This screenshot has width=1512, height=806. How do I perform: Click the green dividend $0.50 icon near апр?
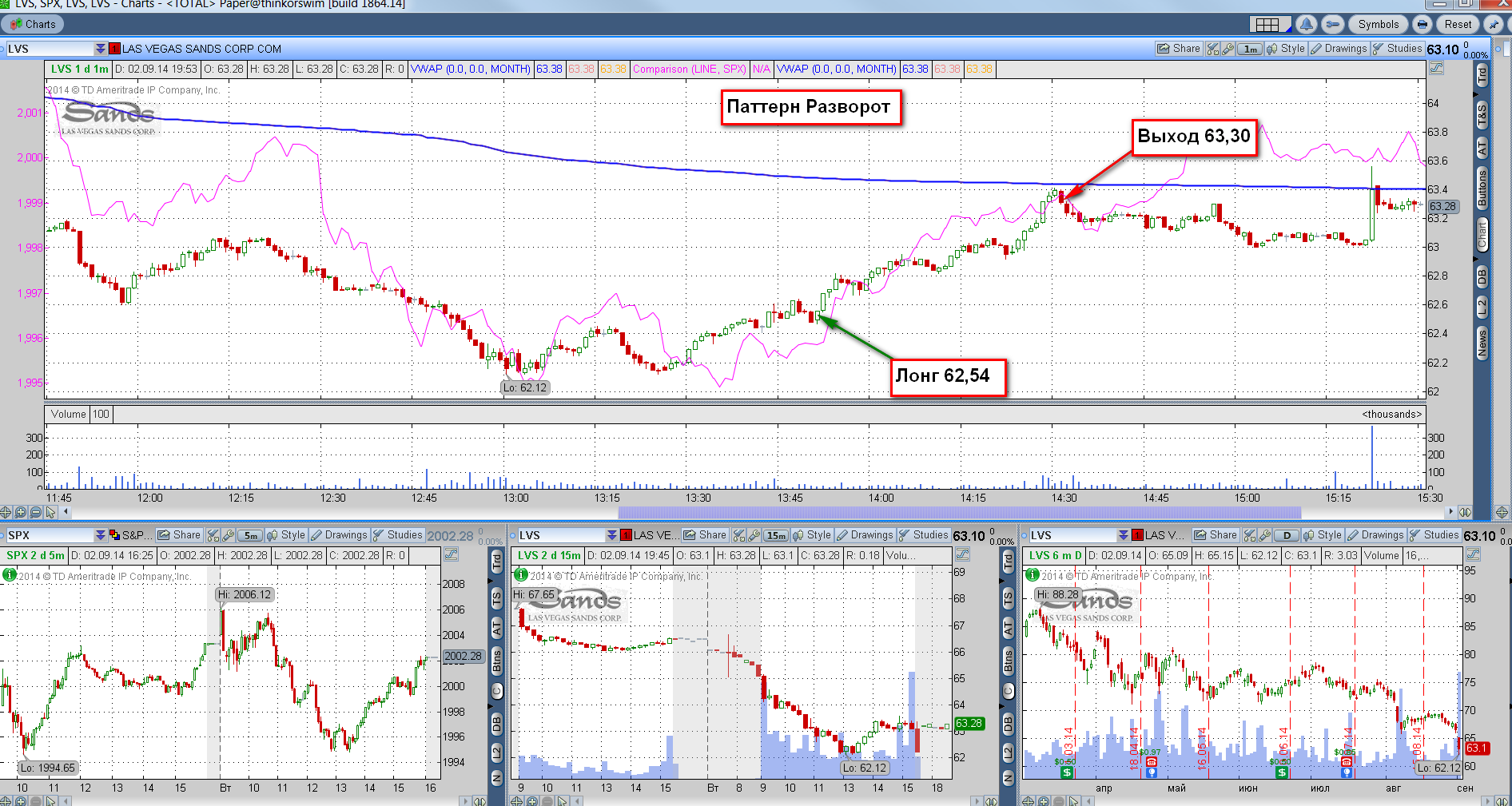[x=1066, y=772]
